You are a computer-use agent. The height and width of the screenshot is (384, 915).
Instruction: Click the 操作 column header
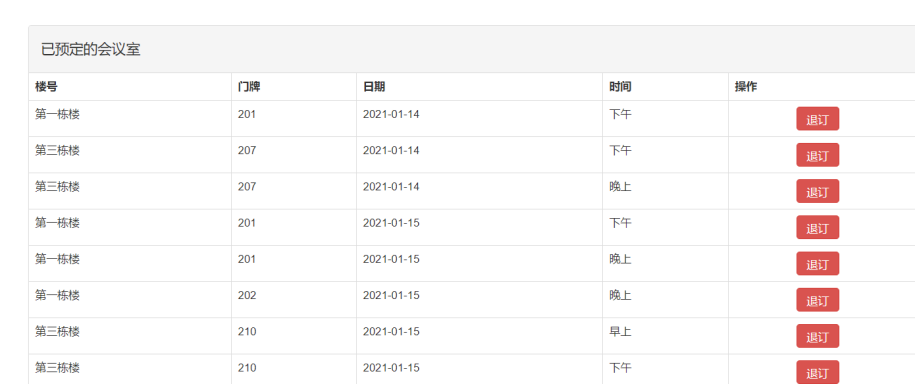click(x=746, y=87)
